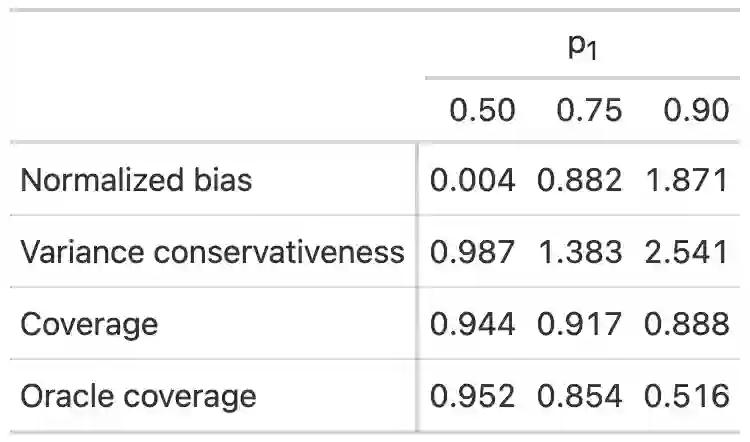
Task: Click the Normalized bias row label
Action: (x=136, y=180)
